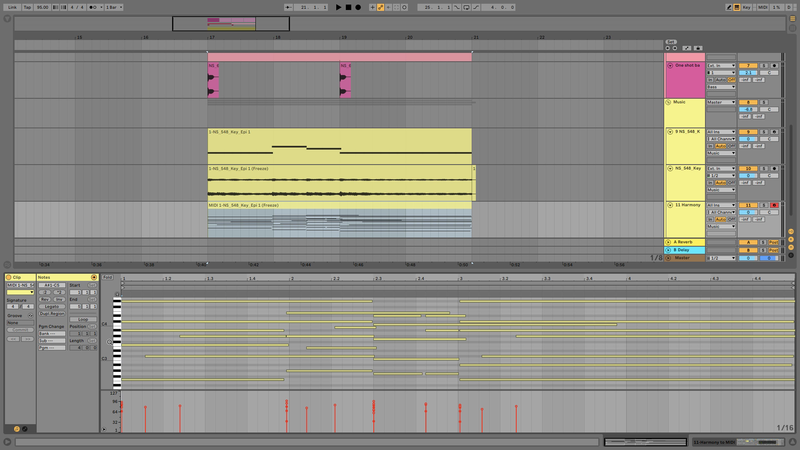Toggle Lock Envelopes icon above tracks
The width and height of the screenshot is (800, 450).
pos(697,48)
